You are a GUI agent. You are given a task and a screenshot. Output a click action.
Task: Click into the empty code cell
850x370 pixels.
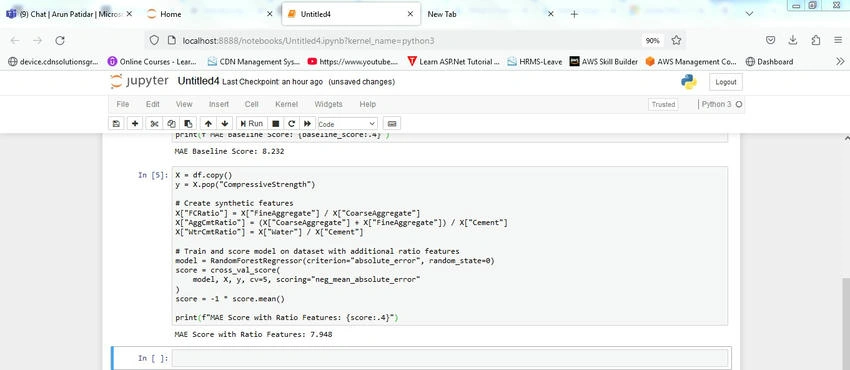coord(450,358)
